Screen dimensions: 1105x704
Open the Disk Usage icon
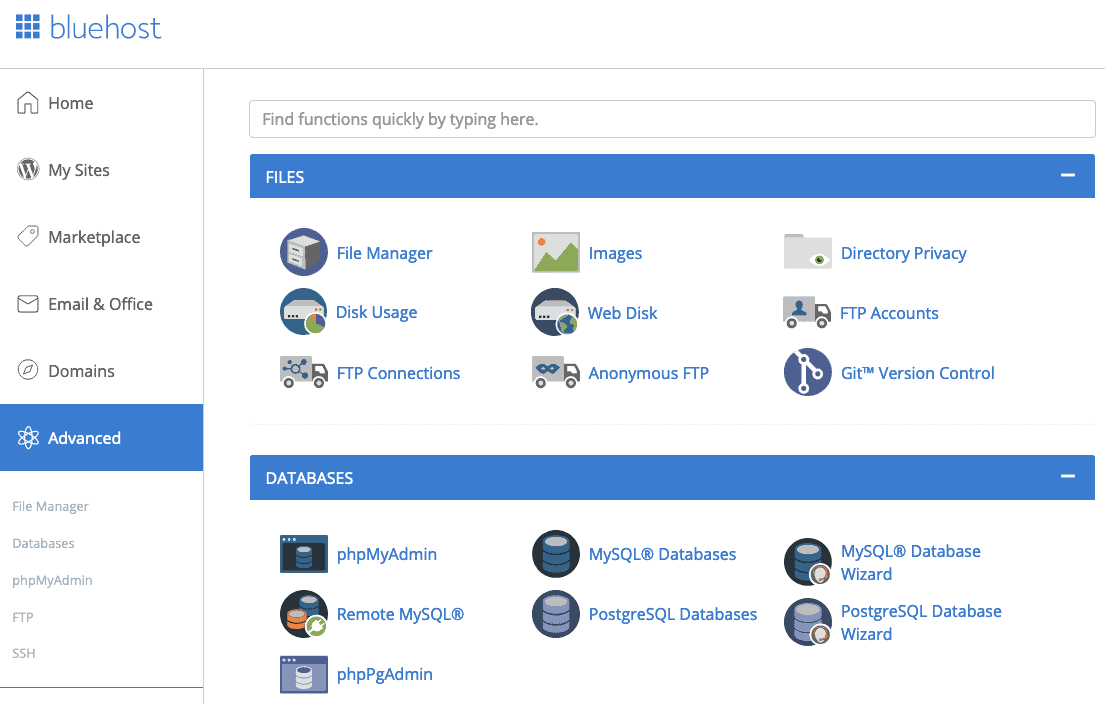[304, 313]
